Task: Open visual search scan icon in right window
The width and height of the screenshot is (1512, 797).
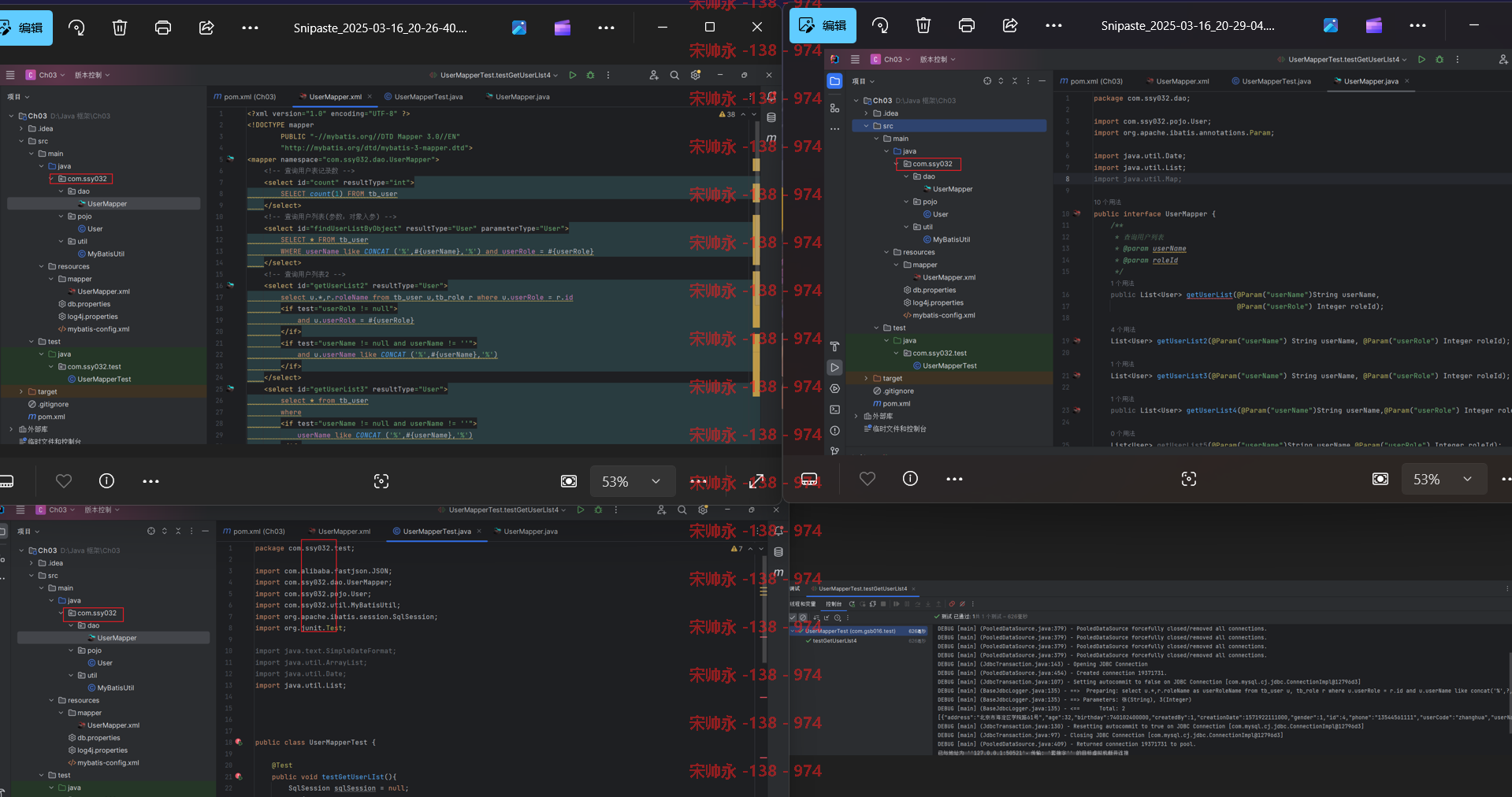Action: click(1189, 479)
